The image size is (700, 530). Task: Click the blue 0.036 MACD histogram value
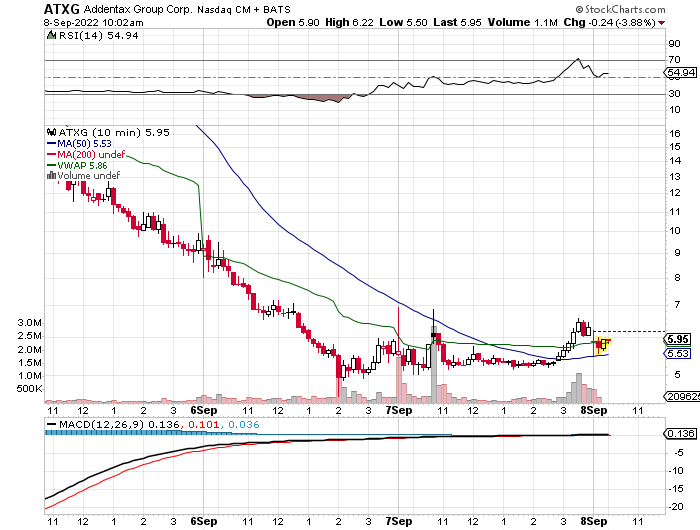coord(244,425)
